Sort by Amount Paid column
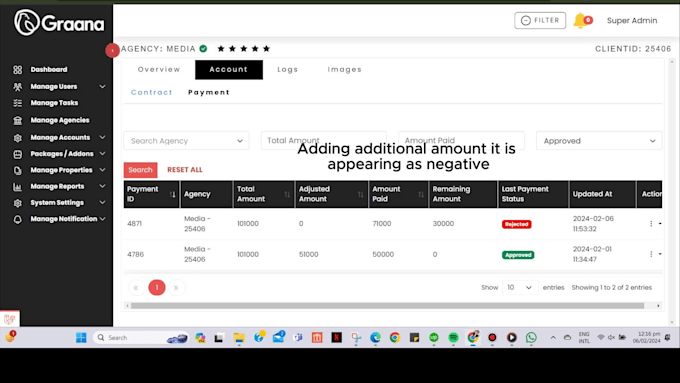Viewport: 680px width, 383px height. click(421, 194)
